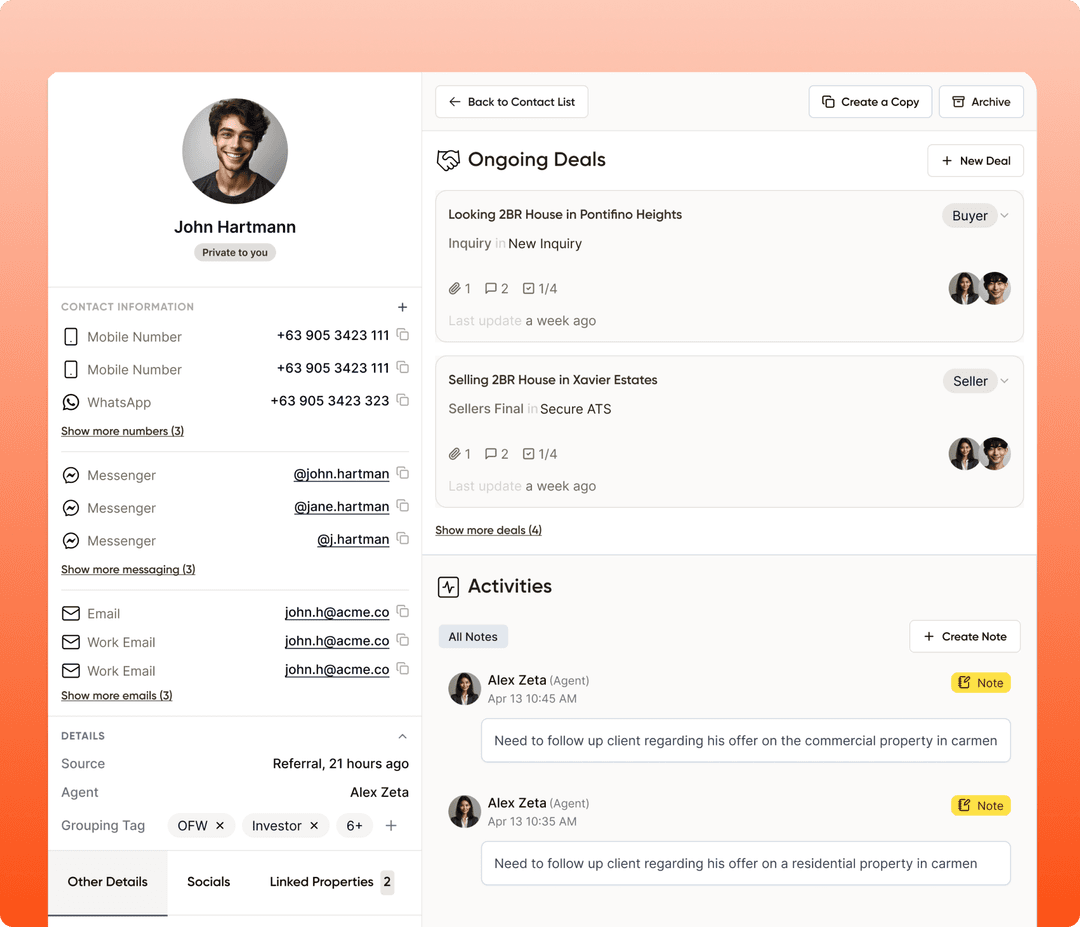The image size is (1080, 927).
Task: Click Alex Zeta's avatar on the 10:45 AM note
Action: pyautogui.click(x=464, y=689)
